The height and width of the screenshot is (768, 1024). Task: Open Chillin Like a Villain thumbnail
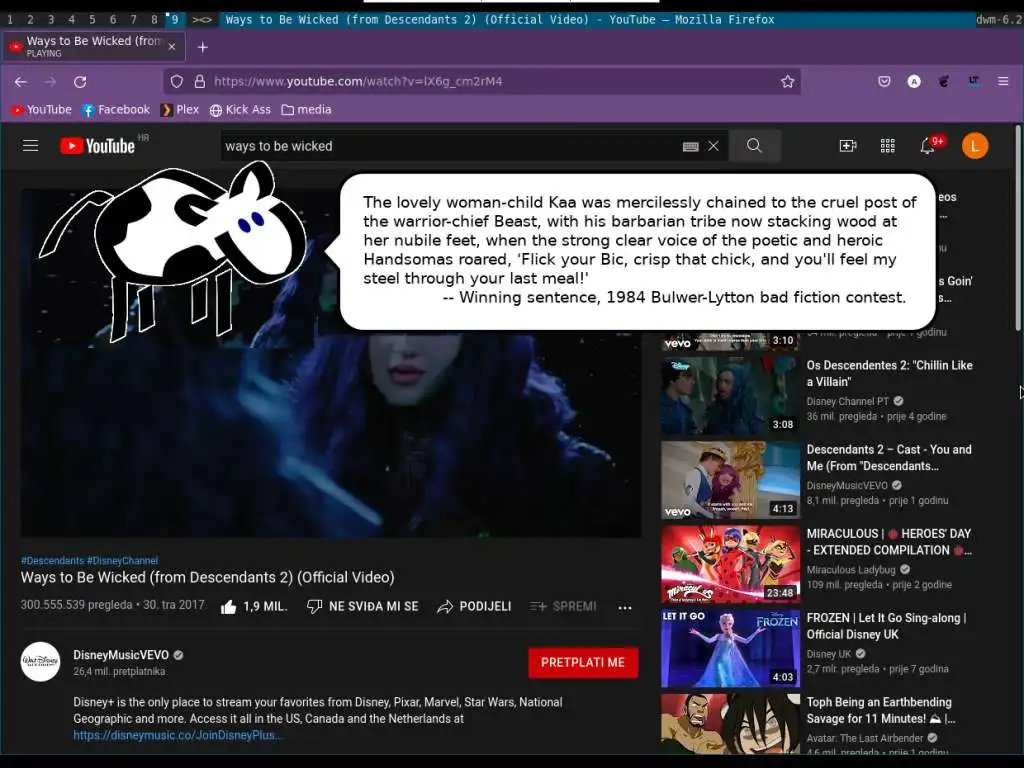[730, 396]
